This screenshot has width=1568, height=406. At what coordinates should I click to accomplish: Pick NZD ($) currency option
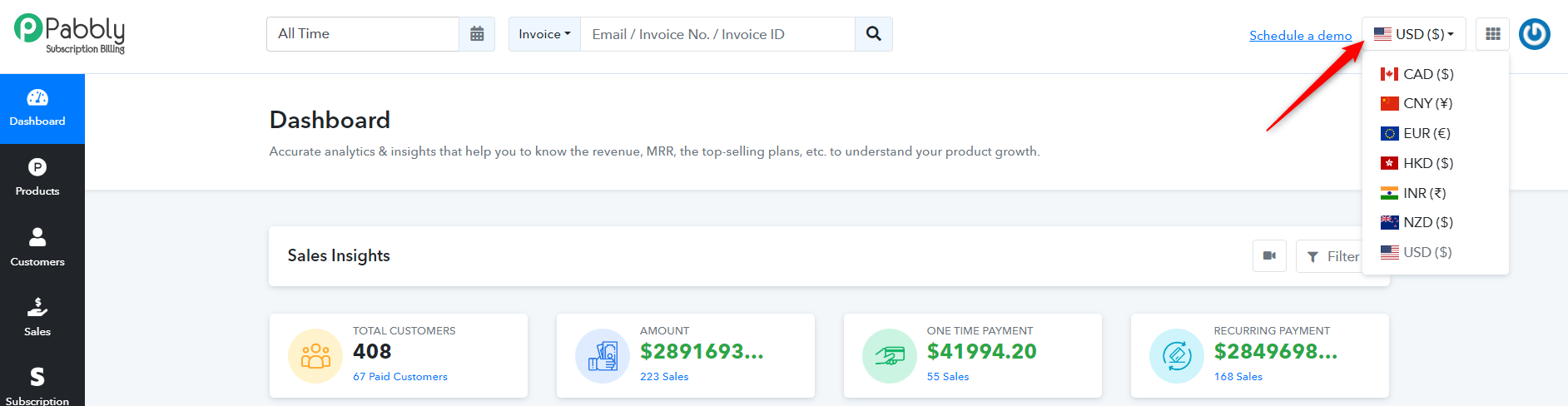coord(1435,222)
